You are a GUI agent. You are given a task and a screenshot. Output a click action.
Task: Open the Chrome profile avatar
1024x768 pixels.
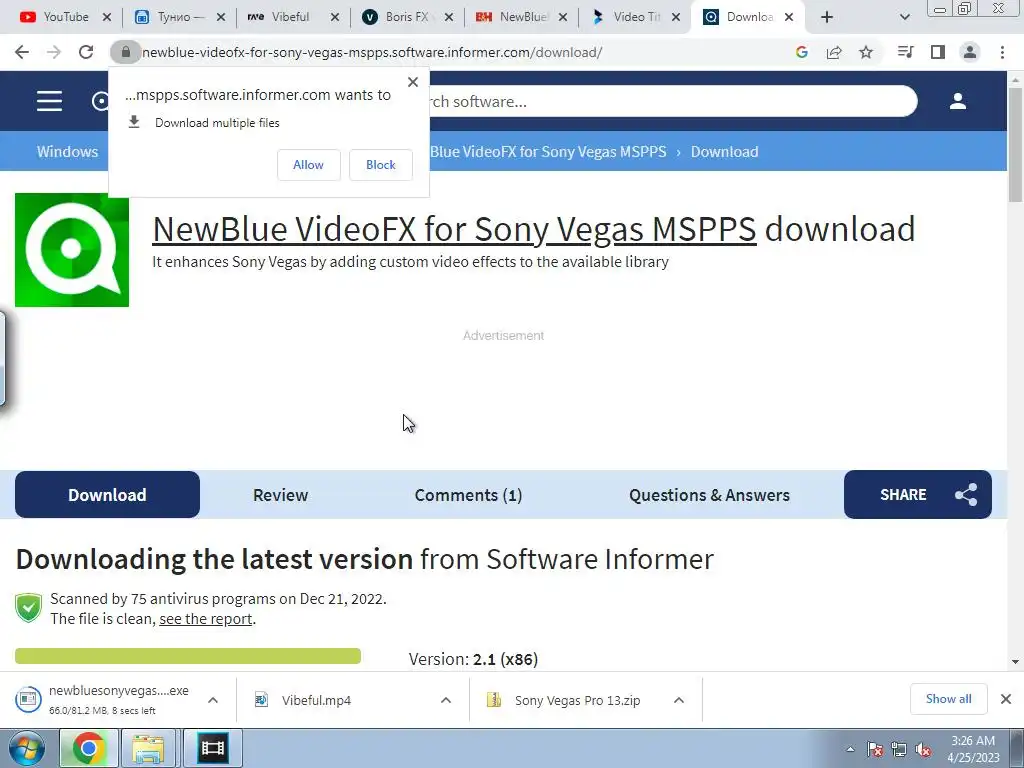970,52
